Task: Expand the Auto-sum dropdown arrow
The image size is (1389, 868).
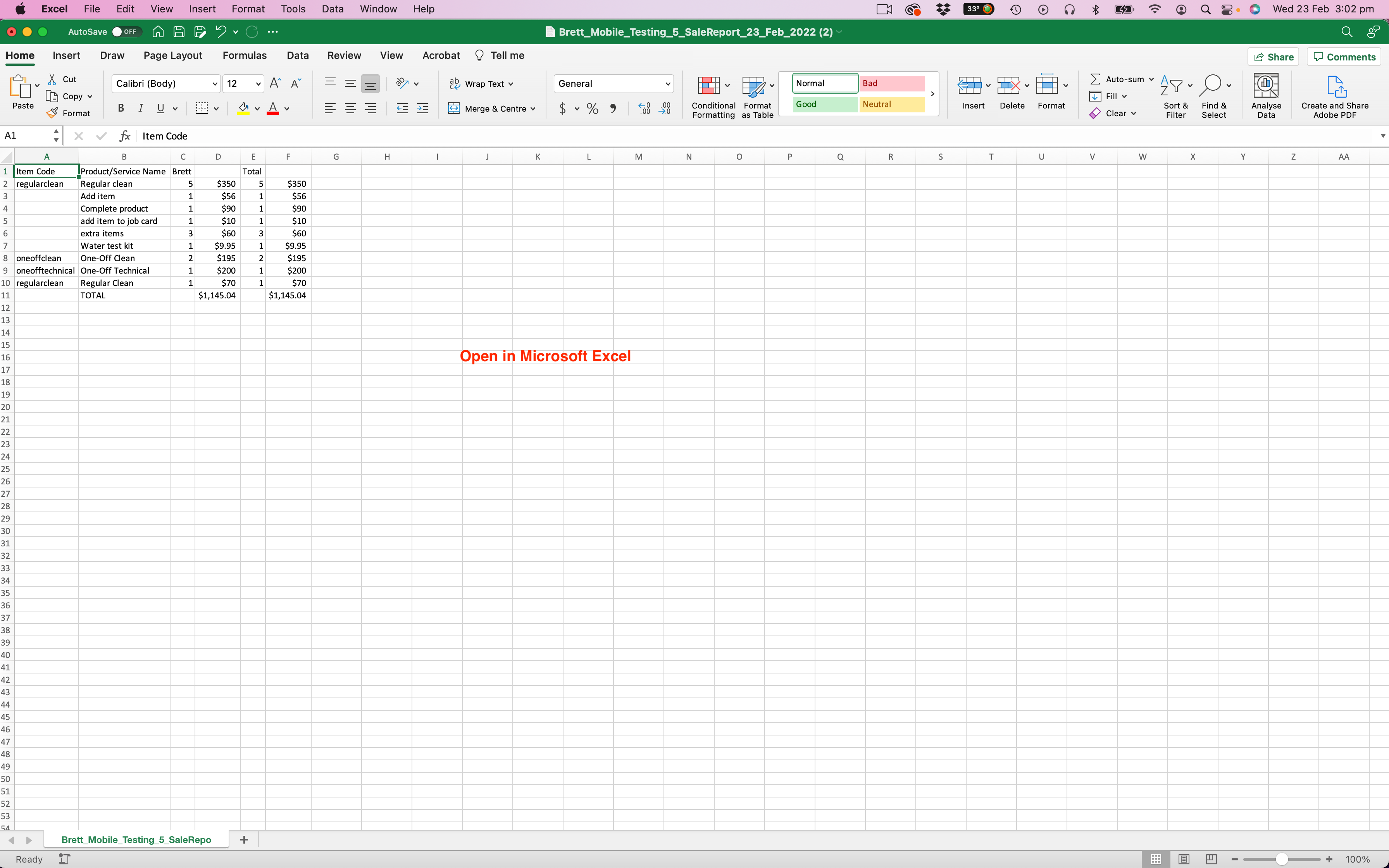Action: pyautogui.click(x=1151, y=79)
